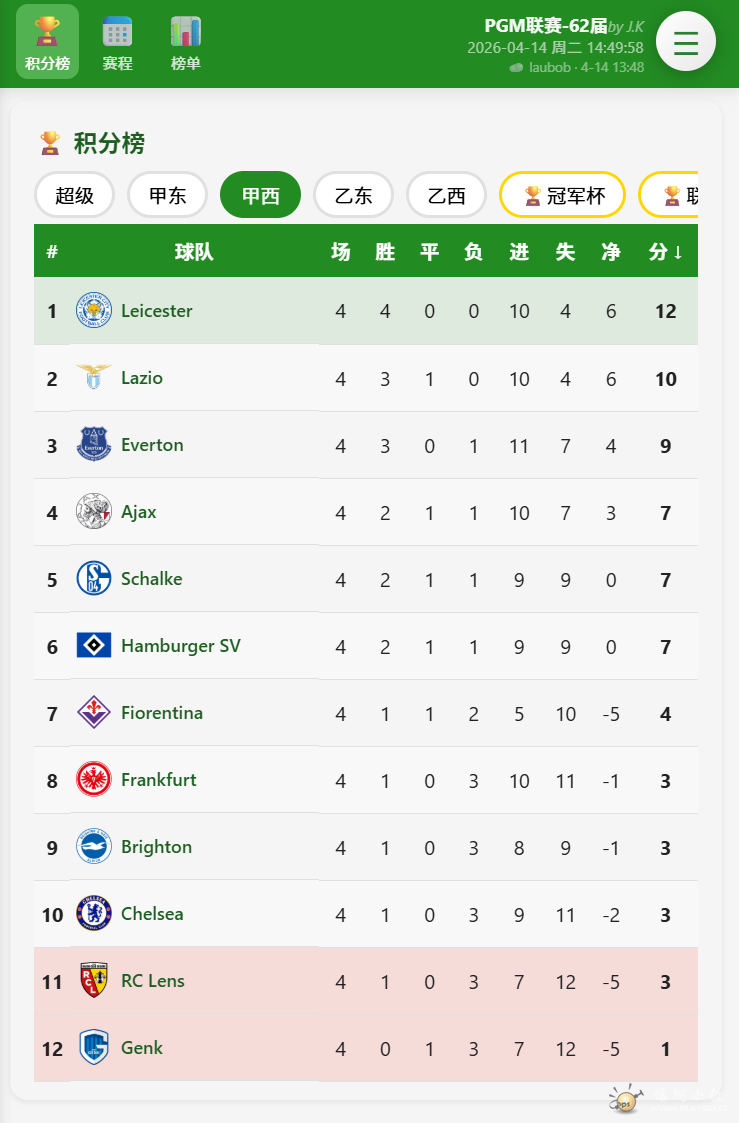Click the Frankfurt eagle crest
This screenshot has width=739, height=1123.
(94, 780)
